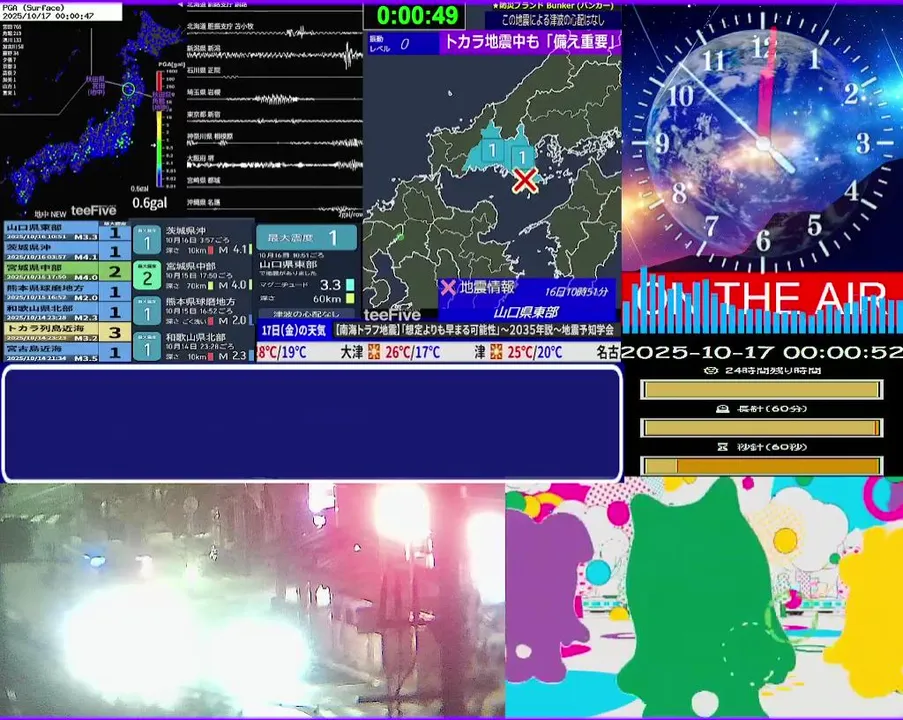903x720 pixels.
Task: Click green intensity 2 badge for 宮城県中部 card
Action: [147, 276]
